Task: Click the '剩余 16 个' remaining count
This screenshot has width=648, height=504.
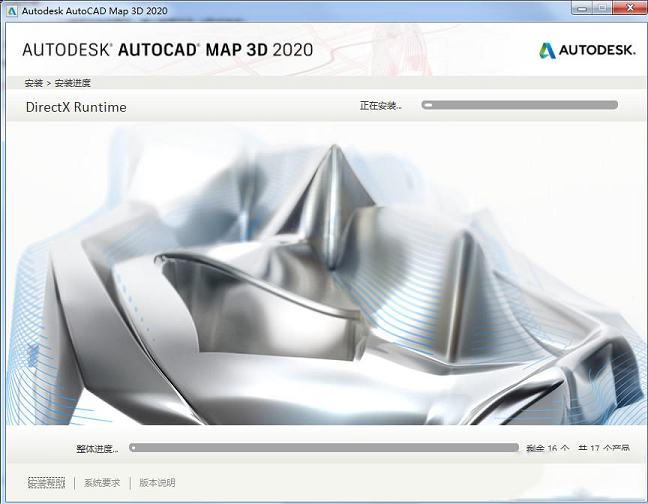Action: 547,449
